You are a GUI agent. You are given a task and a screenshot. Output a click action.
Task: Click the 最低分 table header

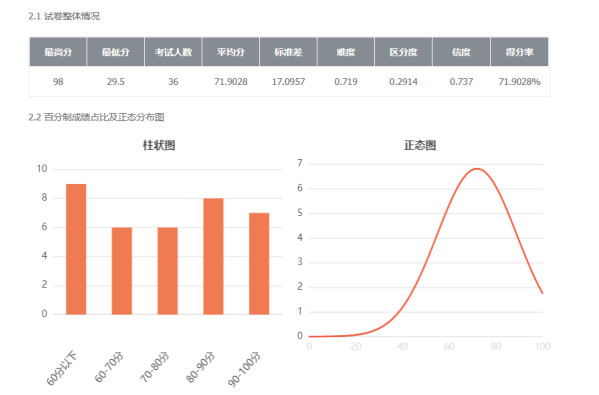tap(116, 52)
